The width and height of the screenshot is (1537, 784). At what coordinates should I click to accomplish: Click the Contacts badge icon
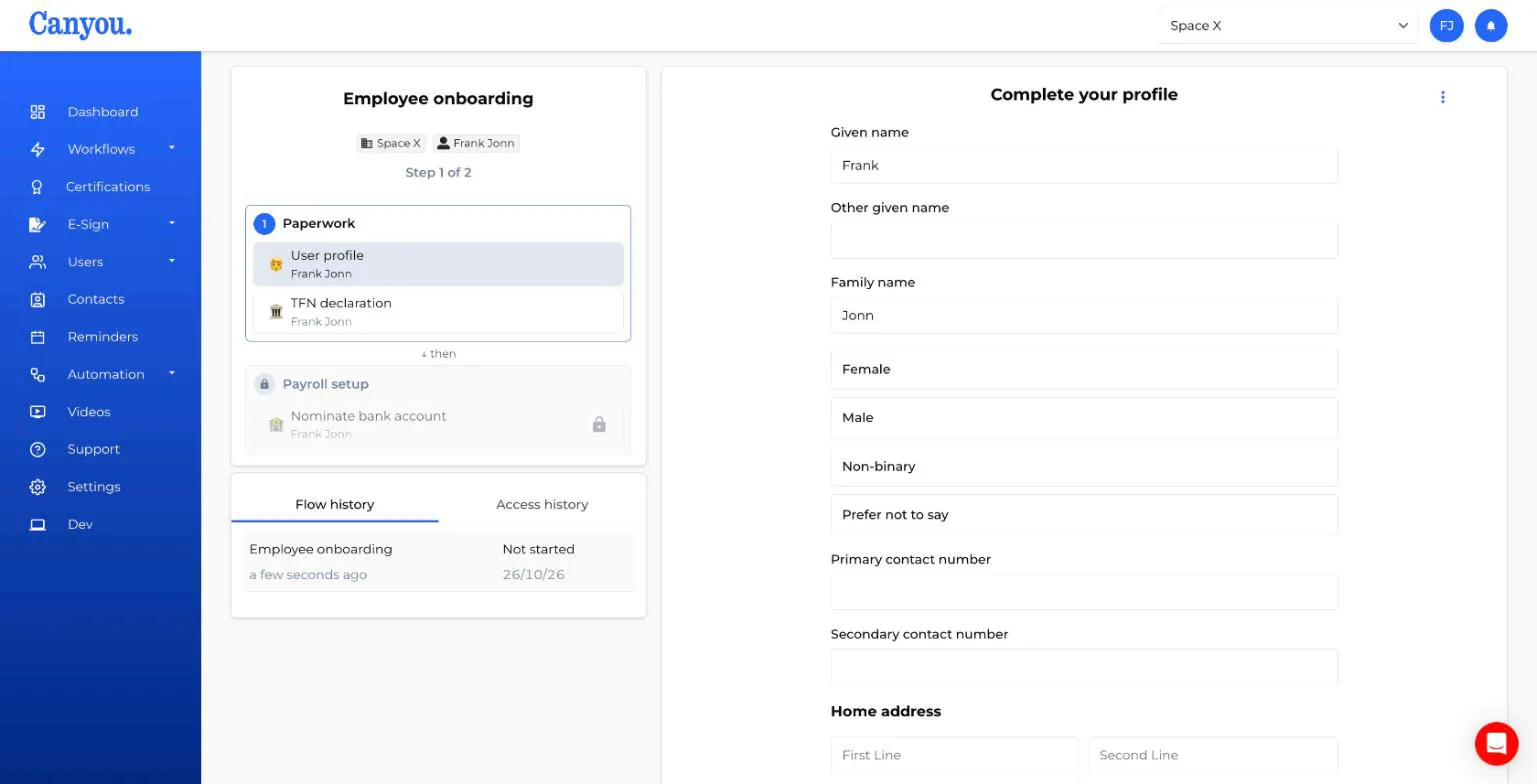tap(38, 299)
